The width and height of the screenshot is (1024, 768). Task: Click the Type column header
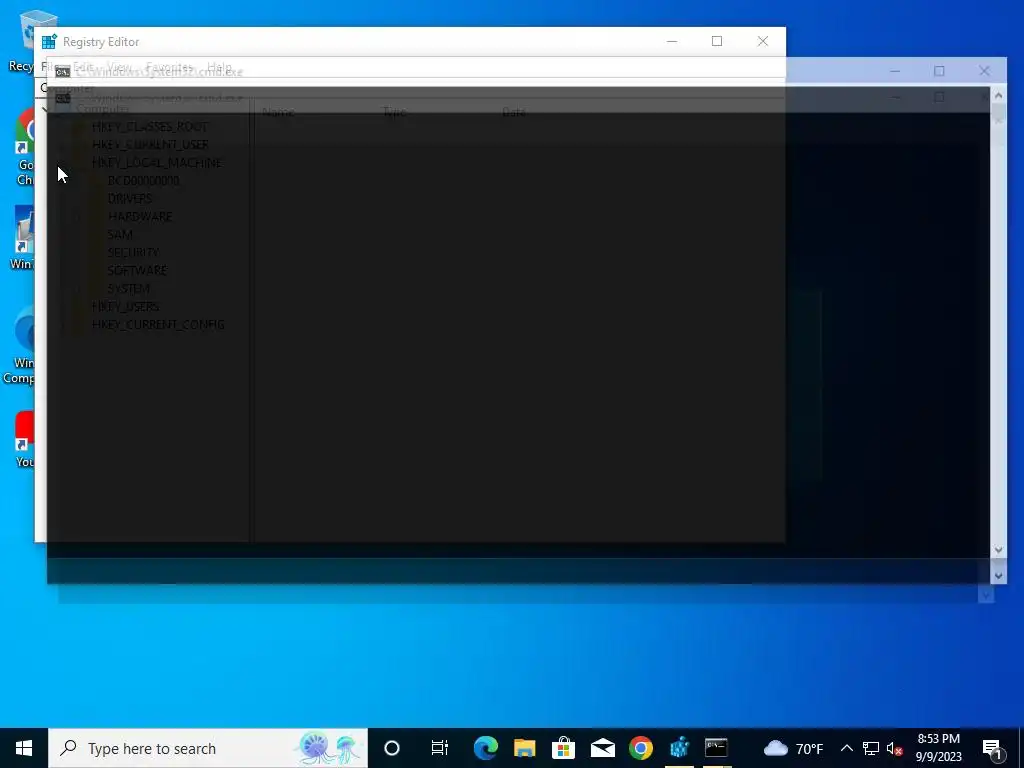[x=394, y=112]
